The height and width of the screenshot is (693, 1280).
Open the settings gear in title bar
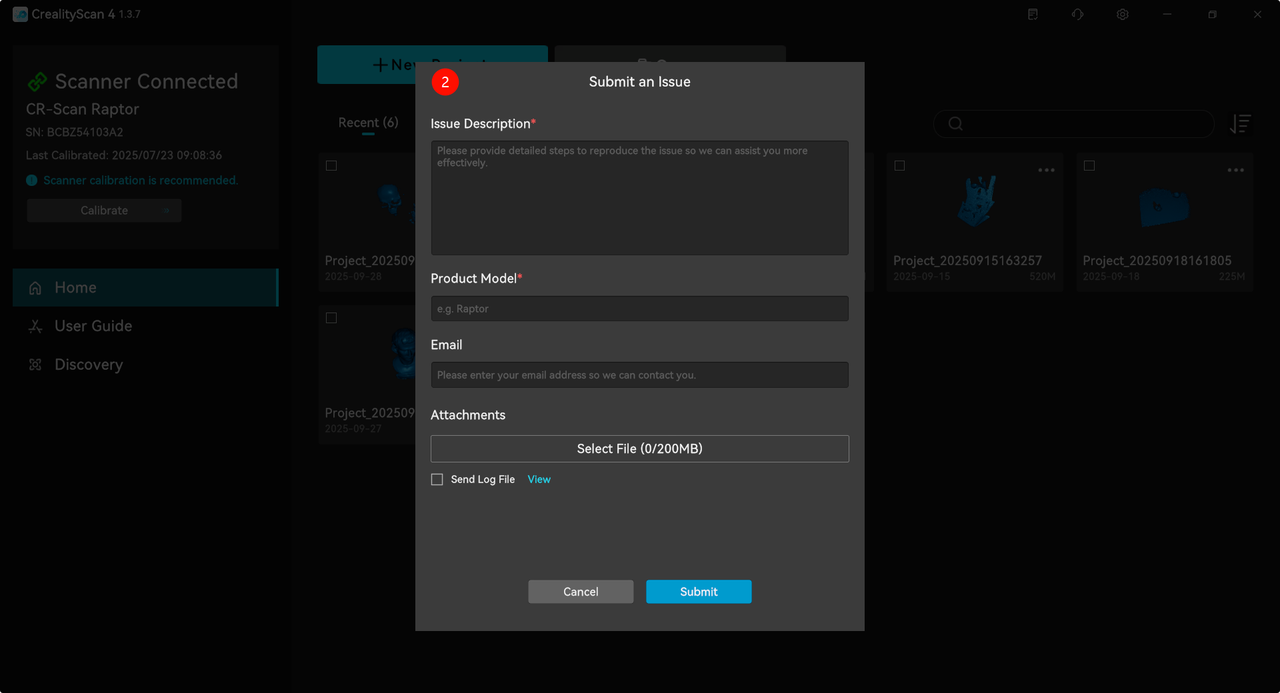[x=1123, y=15]
